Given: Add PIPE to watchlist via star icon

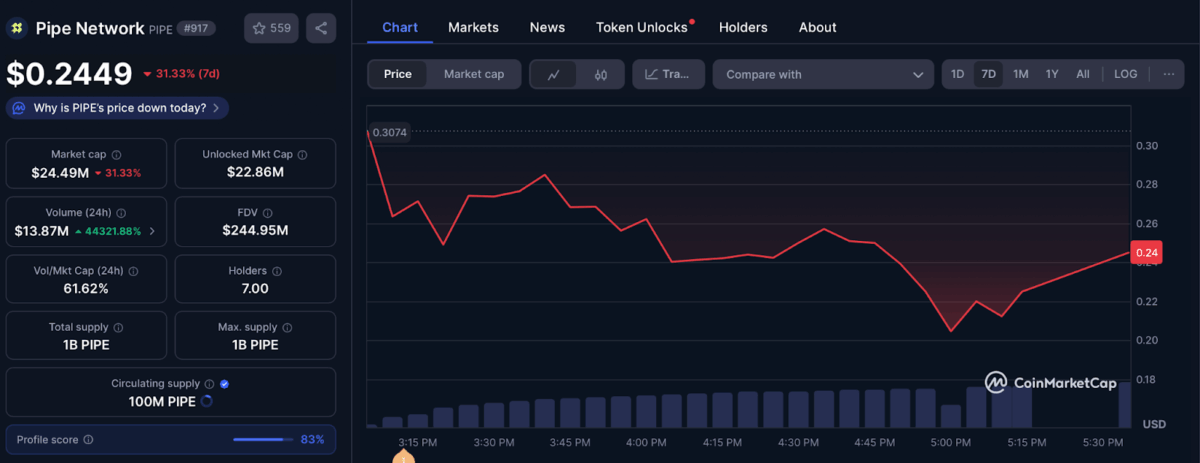Looking at the screenshot, I should point(271,28).
